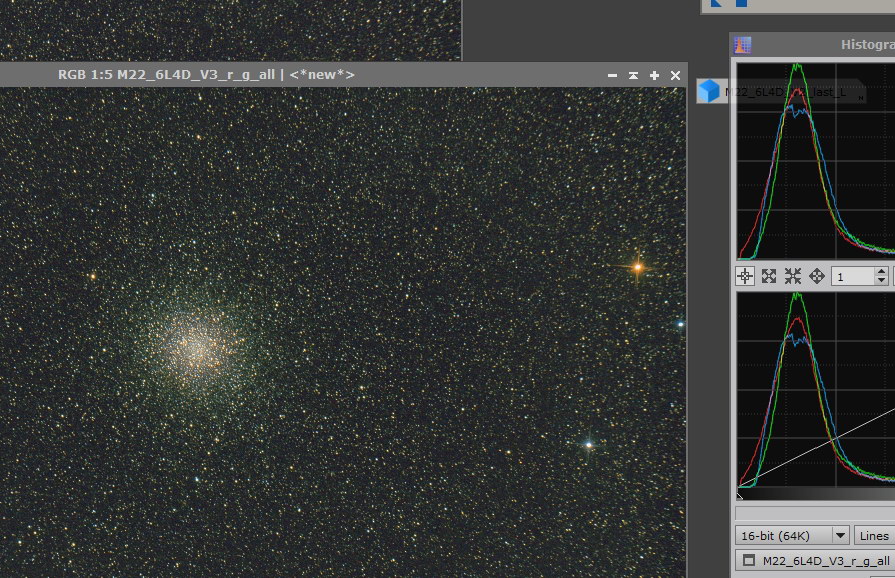Open the Lines graph style dropdown
Image resolution: width=895 pixels, height=578 pixels.
point(874,536)
